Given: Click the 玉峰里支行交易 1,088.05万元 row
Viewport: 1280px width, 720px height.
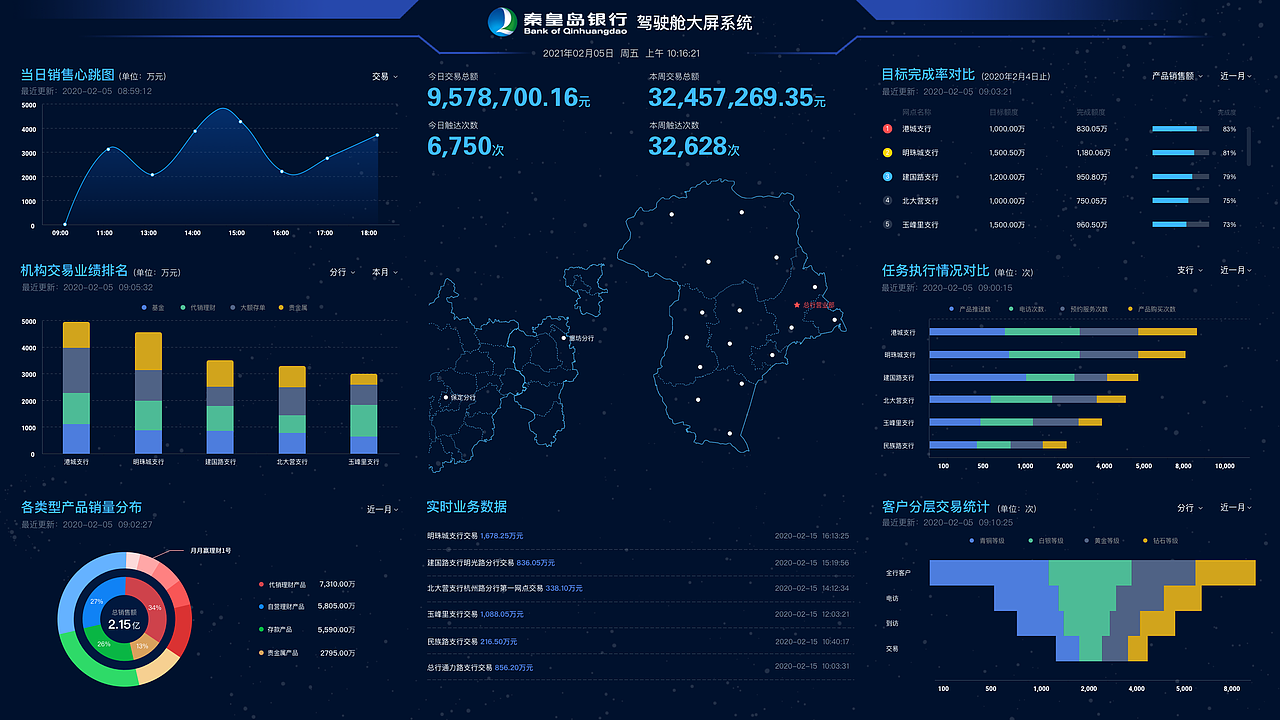Looking at the screenshot, I should click(640, 614).
